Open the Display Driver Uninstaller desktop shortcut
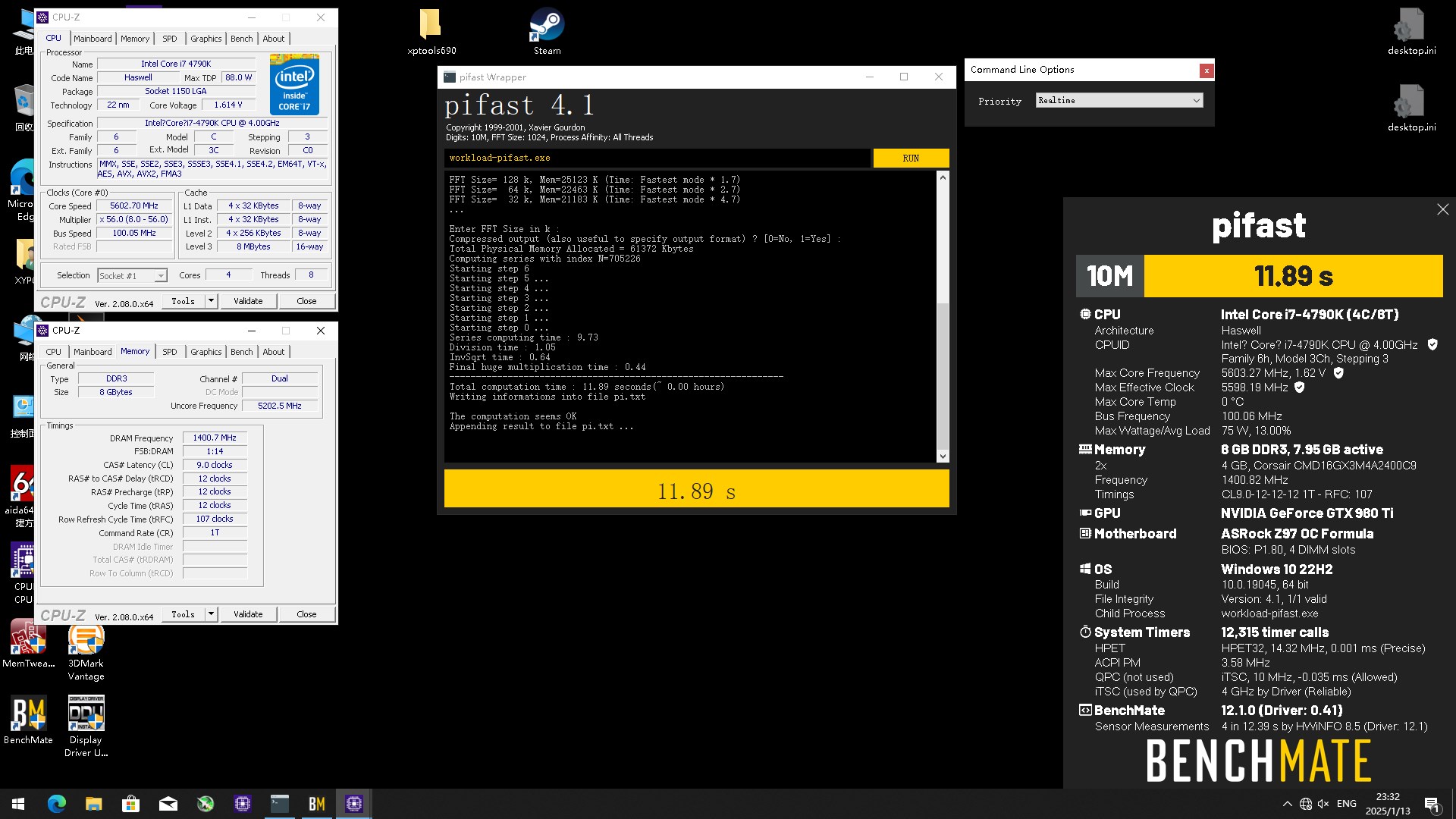Viewport: 1456px width, 819px height. (86, 726)
